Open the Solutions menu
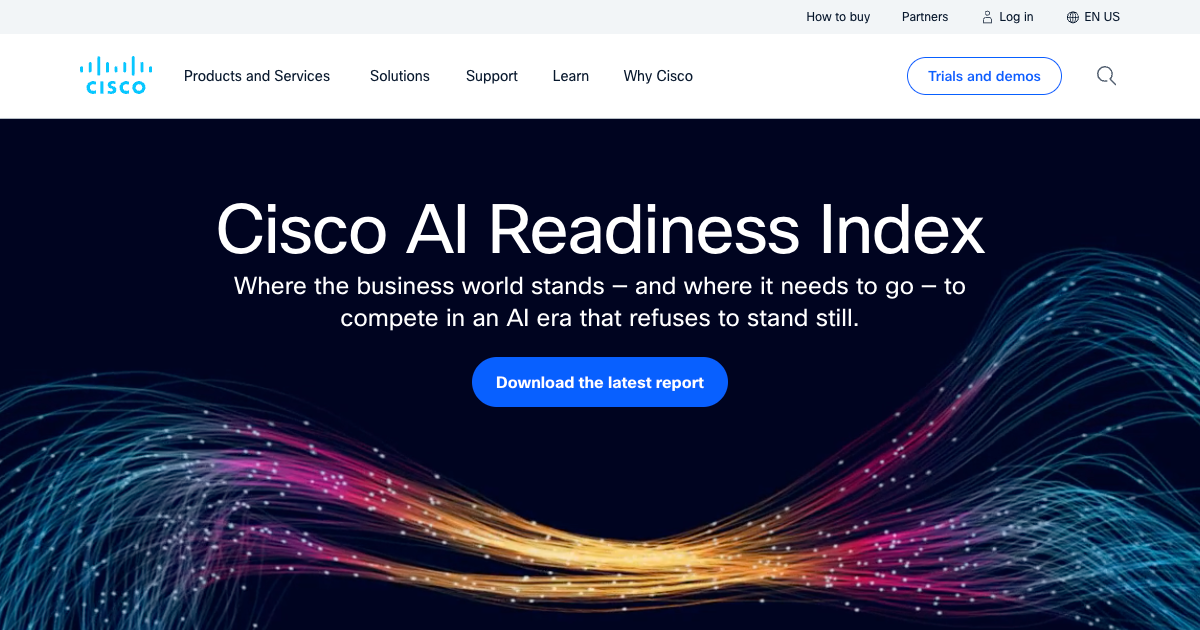This screenshot has height=630, width=1200. point(400,76)
